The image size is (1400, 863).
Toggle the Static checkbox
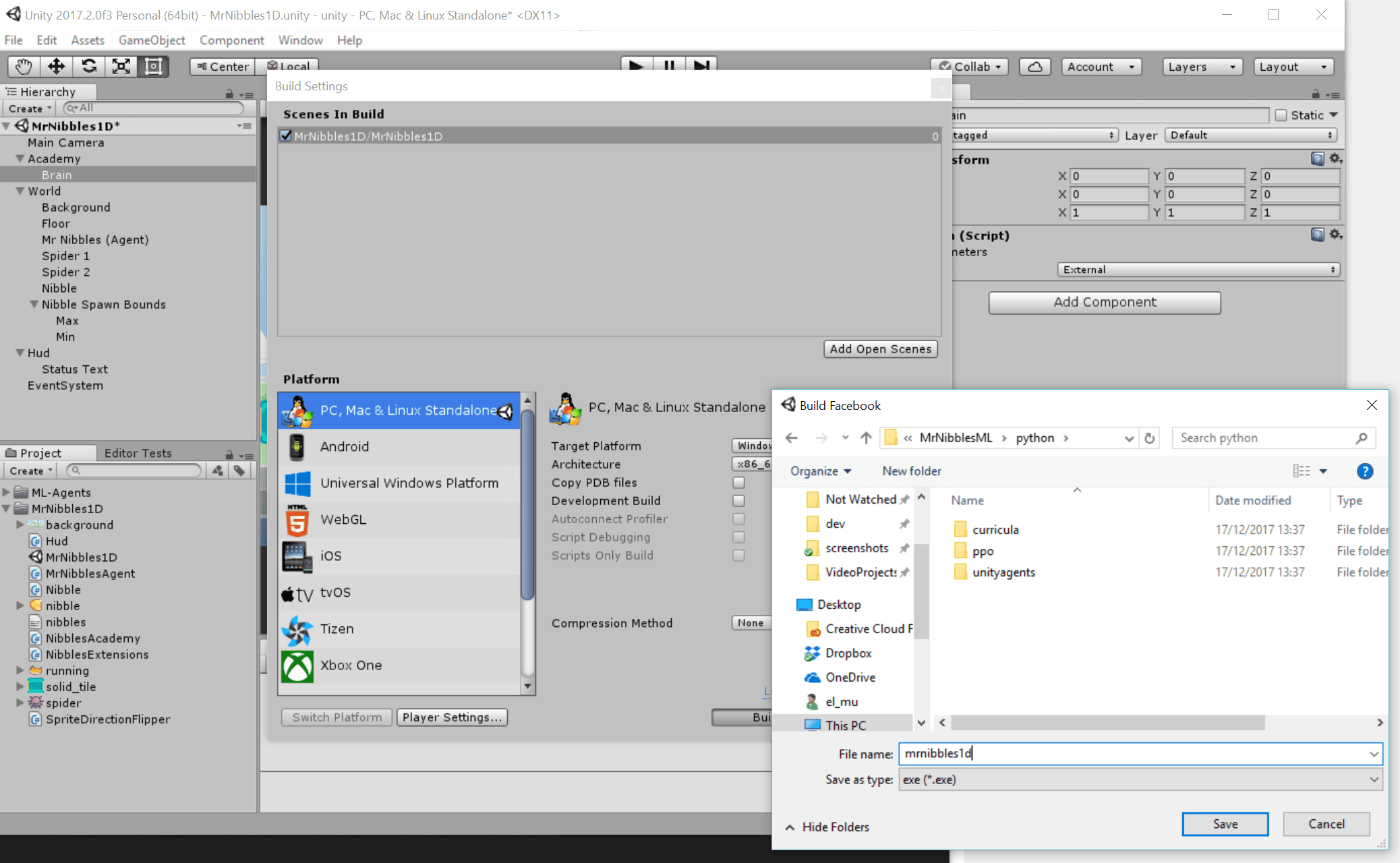(x=1281, y=115)
